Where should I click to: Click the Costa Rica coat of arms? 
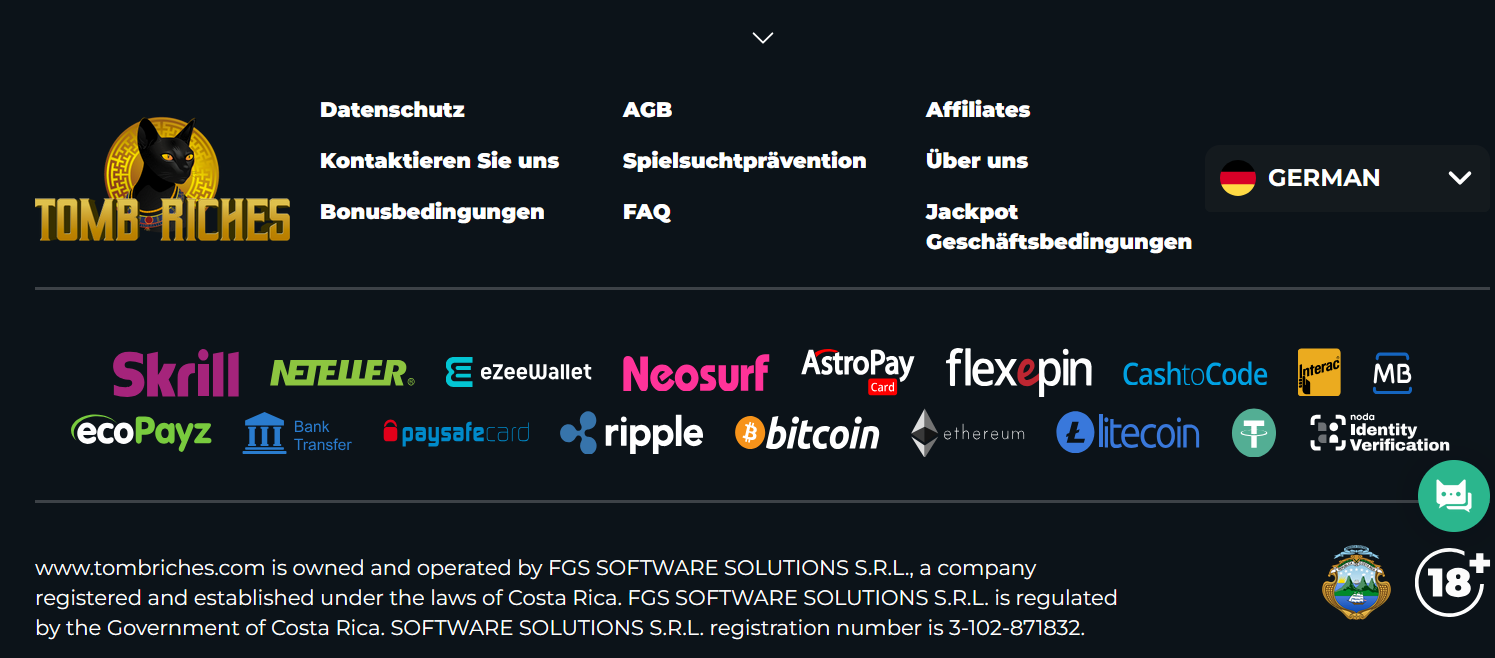(1355, 582)
